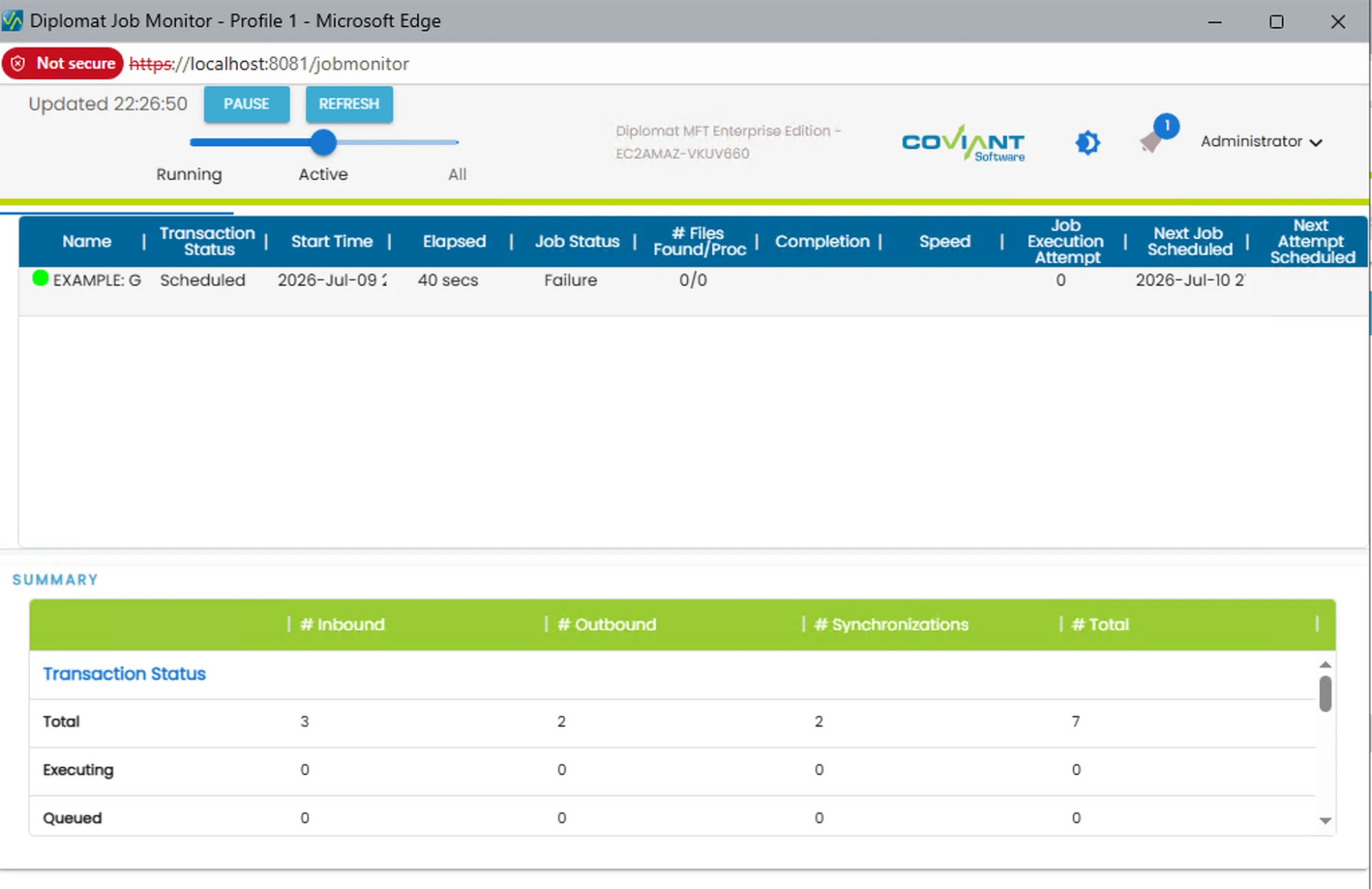This screenshot has width=1372, height=889.
Task: Open the Administrator user dropdown
Action: (x=1261, y=141)
